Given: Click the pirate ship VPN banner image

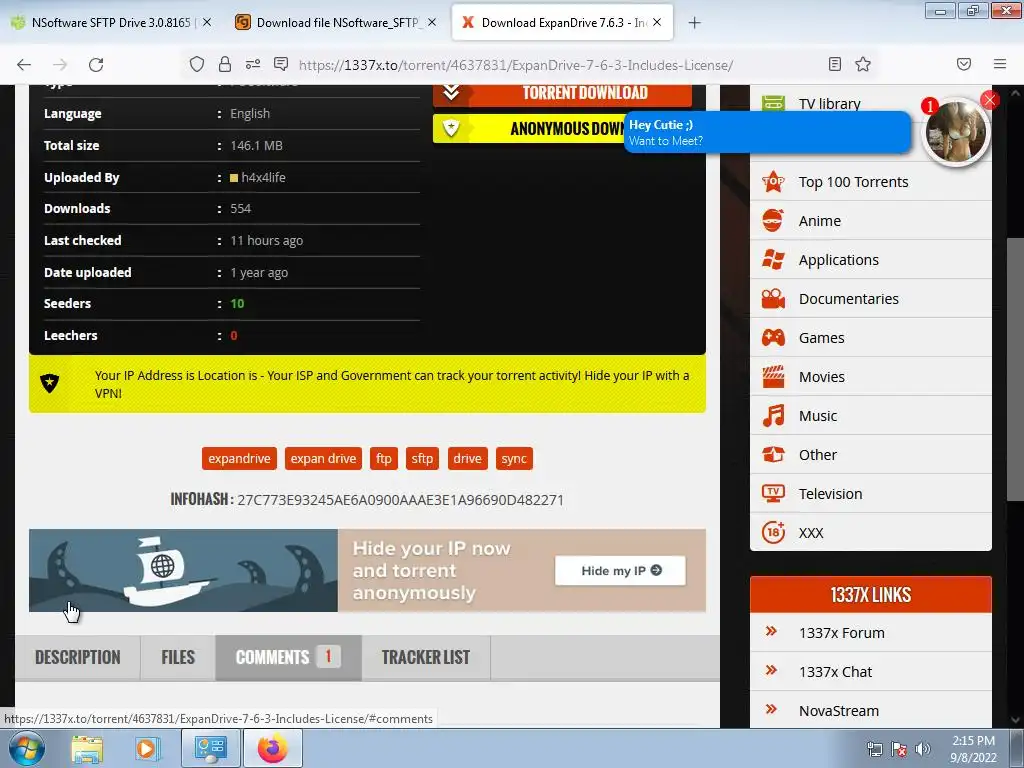Looking at the screenshot, I should pyautogui.click(x=184, y=571).
